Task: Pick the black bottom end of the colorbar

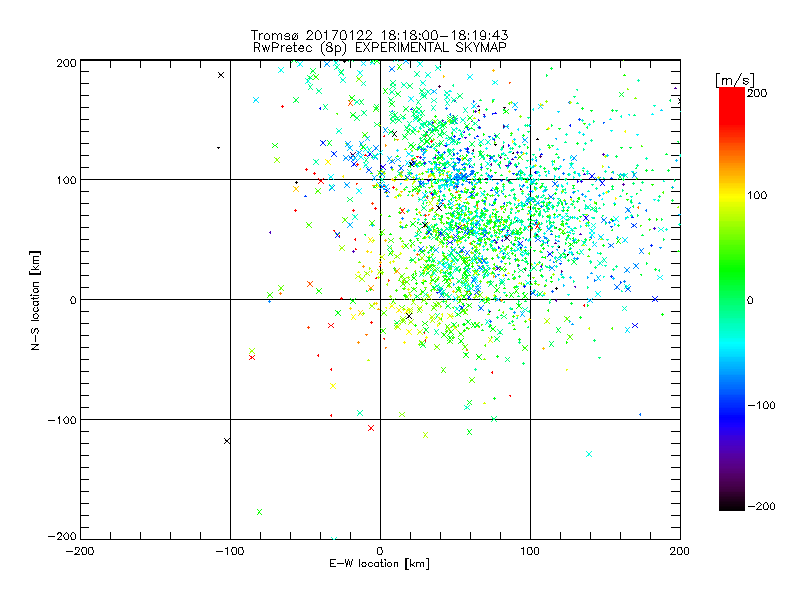Action: coord(732,506)
